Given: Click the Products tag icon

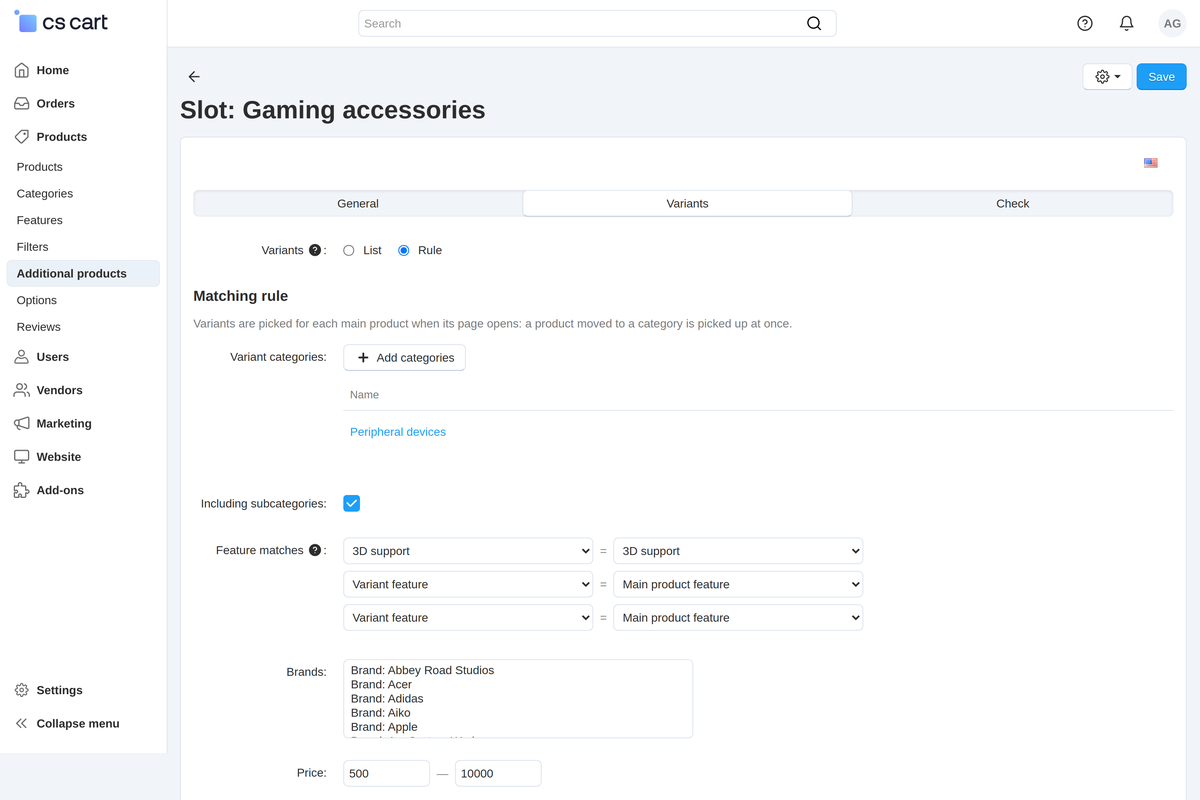Looking at the screenshot, I should coord(22,136).
